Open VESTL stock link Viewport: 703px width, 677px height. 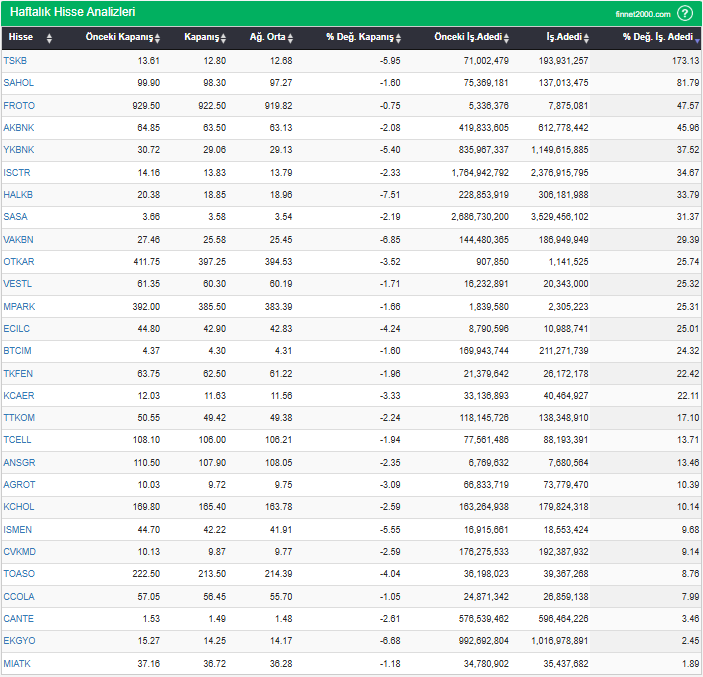pyautogui.click(x=17, y=283)
